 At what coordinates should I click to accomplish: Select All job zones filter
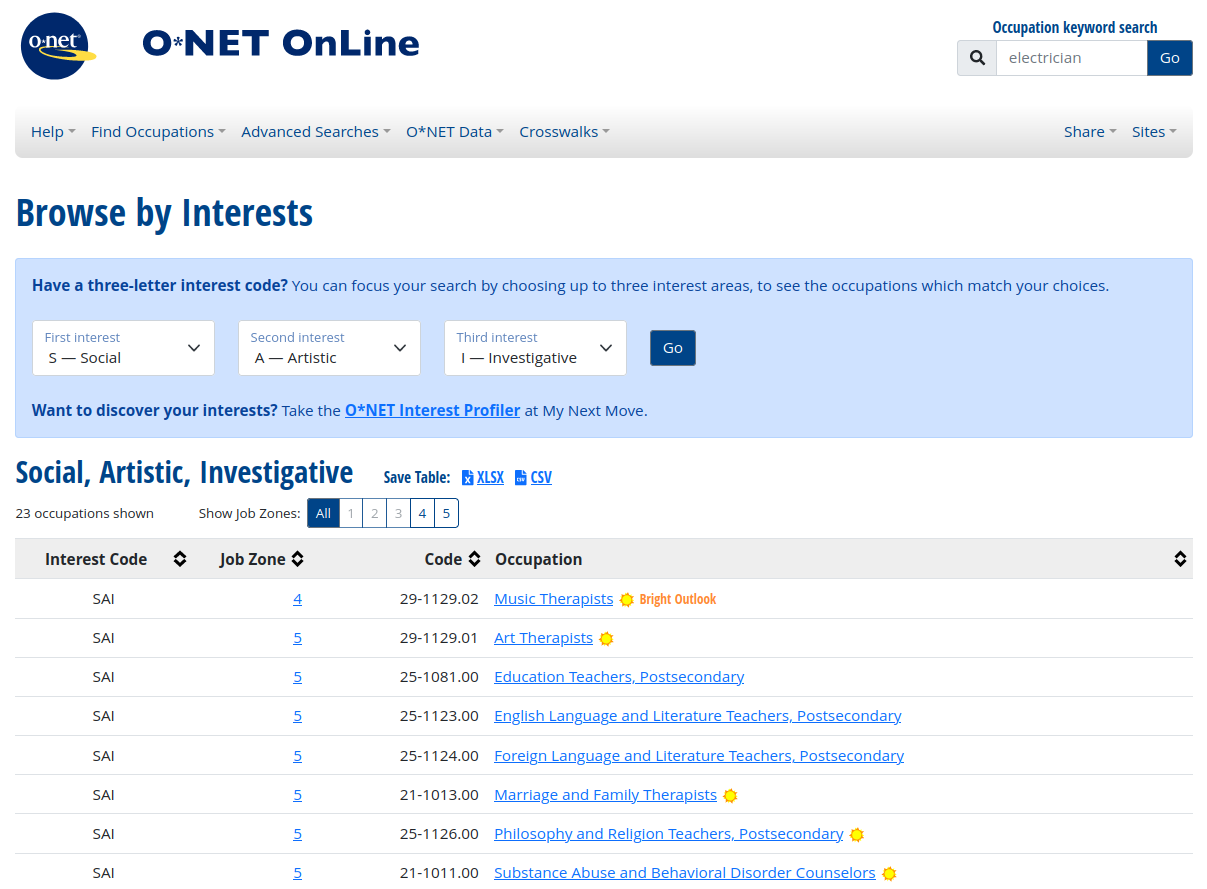click(x=323, y=513)
